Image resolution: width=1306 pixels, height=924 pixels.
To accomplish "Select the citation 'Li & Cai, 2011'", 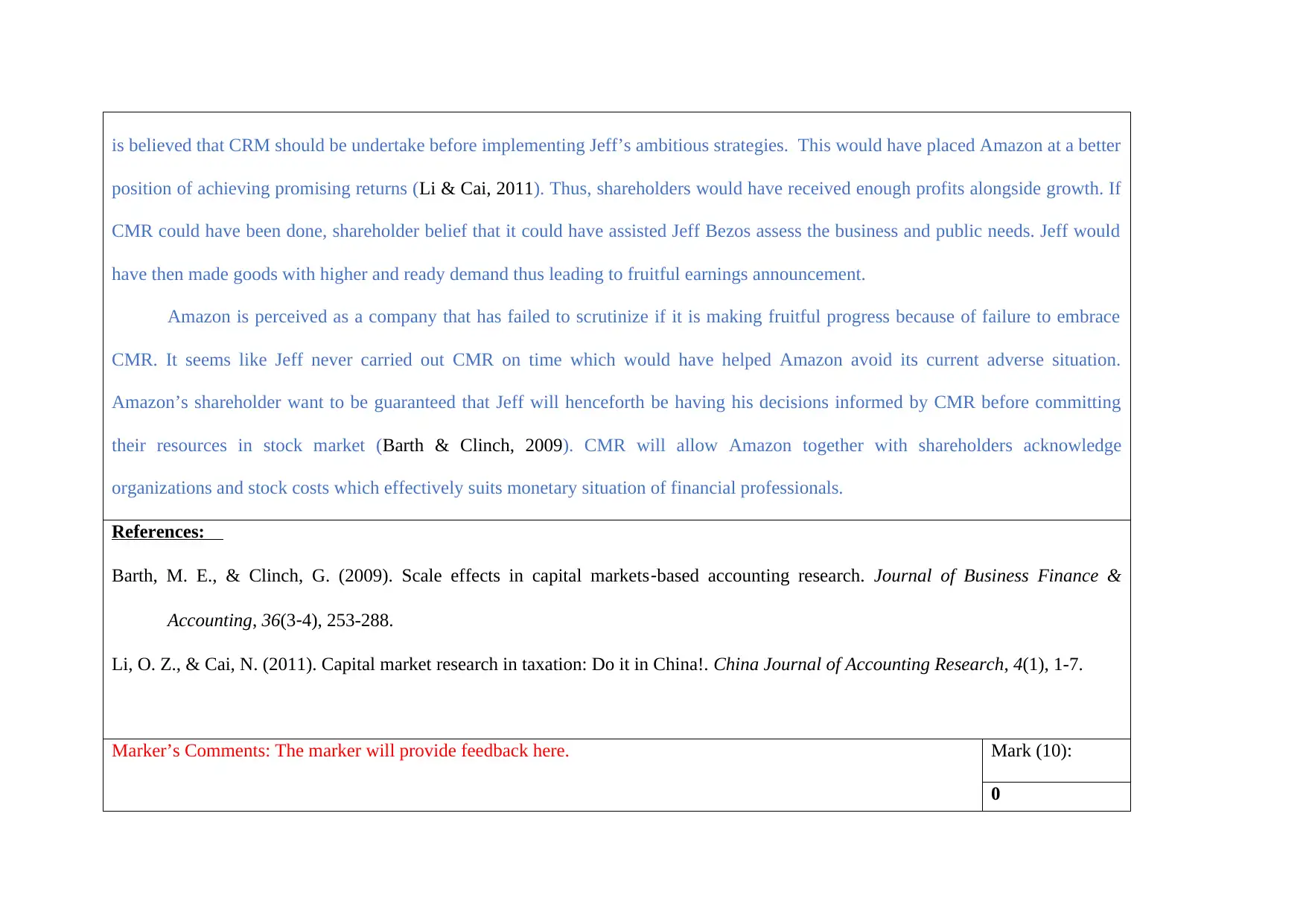I will point(477,188).
